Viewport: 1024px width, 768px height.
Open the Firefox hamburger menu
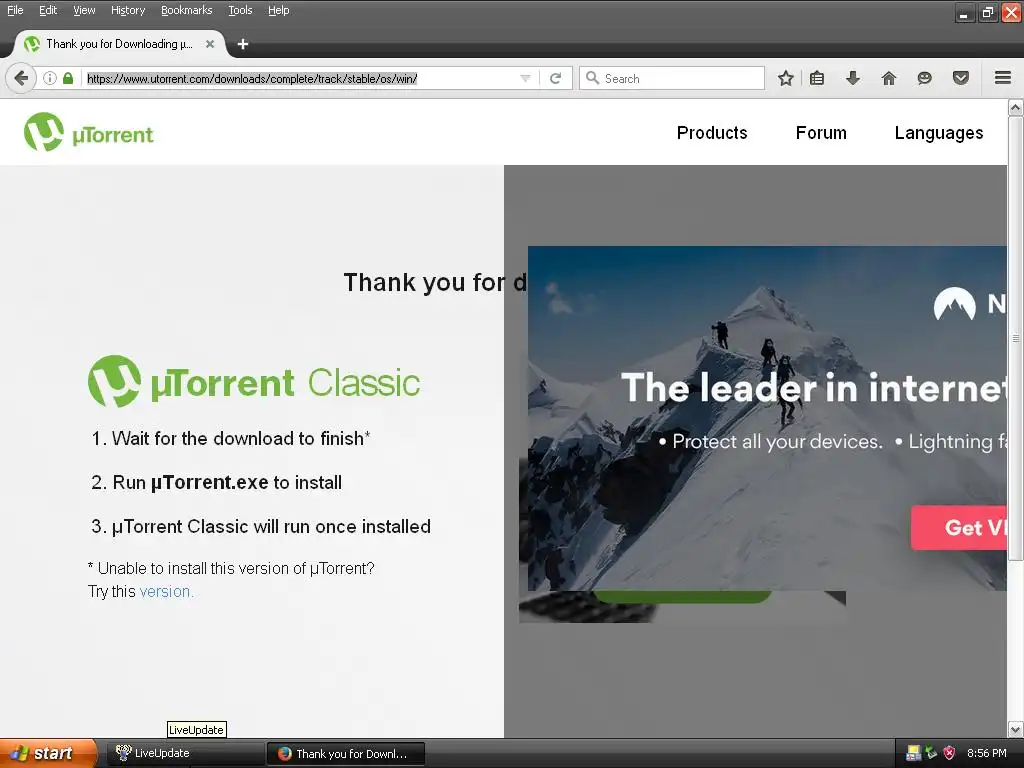[1003, 78]
